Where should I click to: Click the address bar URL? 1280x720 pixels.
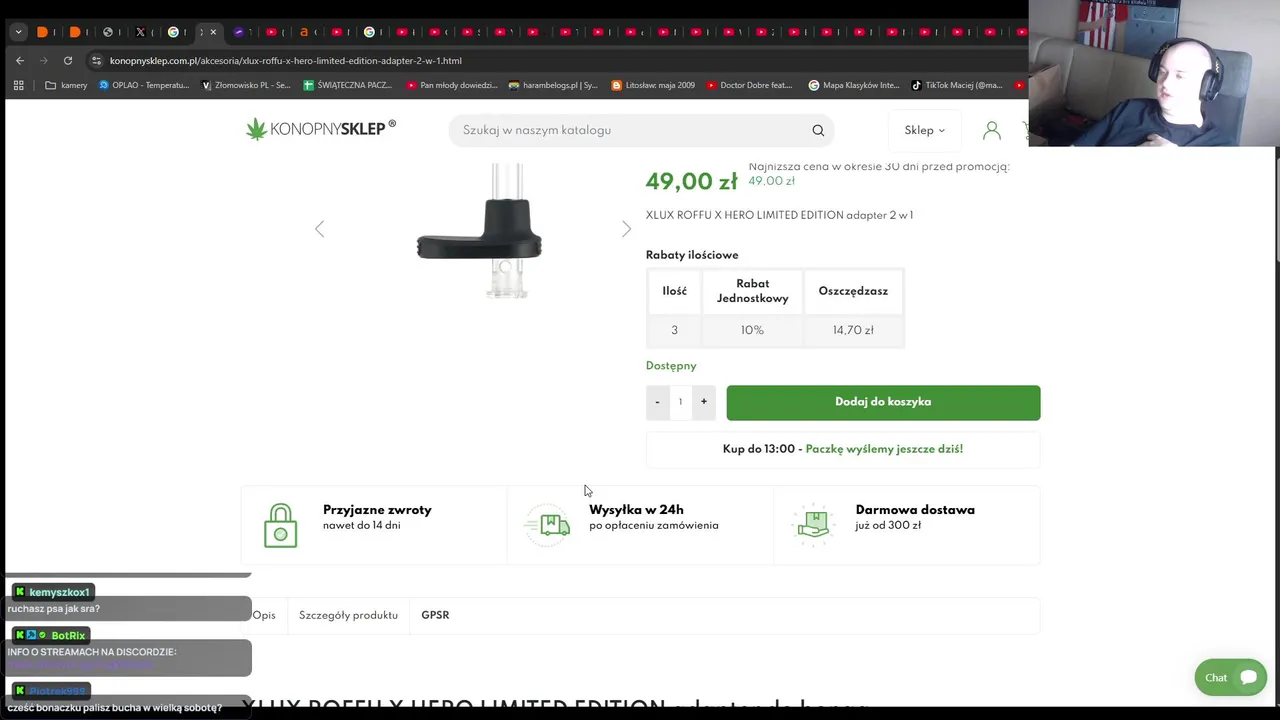click(x=286, y=60)
